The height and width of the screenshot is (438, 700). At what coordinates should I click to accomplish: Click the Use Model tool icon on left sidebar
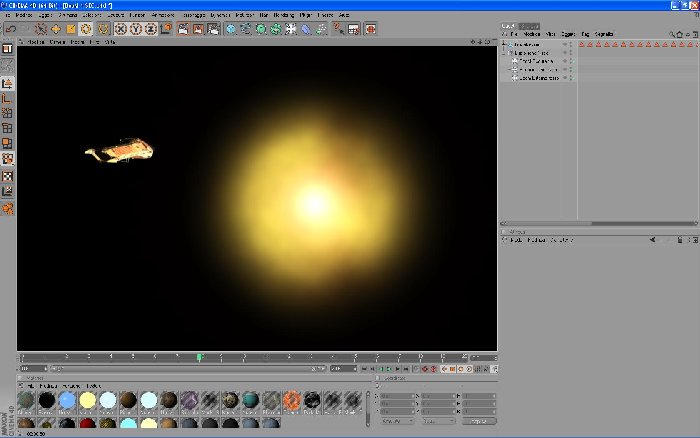[x=7, y=83]
